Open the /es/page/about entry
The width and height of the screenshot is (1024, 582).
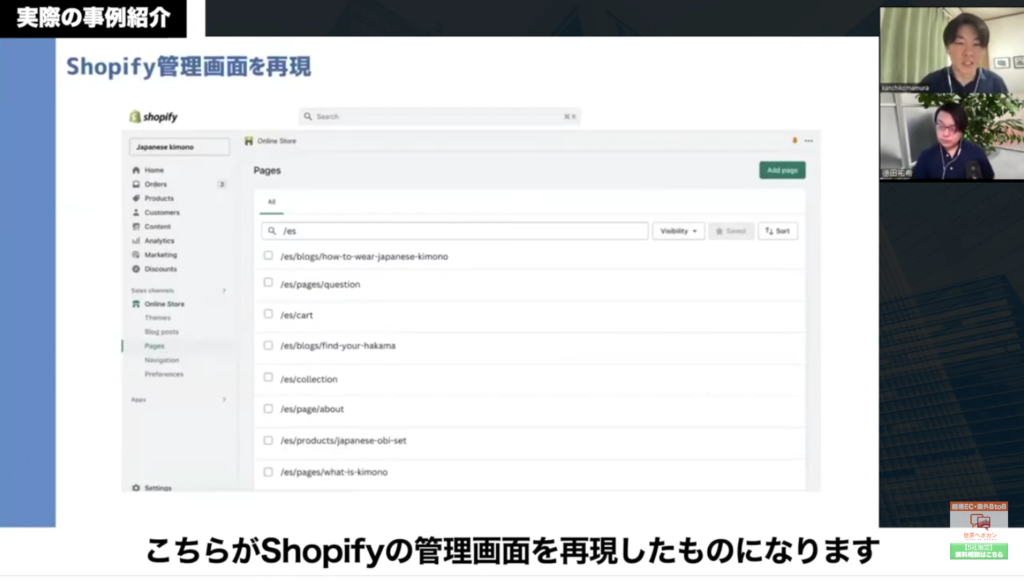312,409
